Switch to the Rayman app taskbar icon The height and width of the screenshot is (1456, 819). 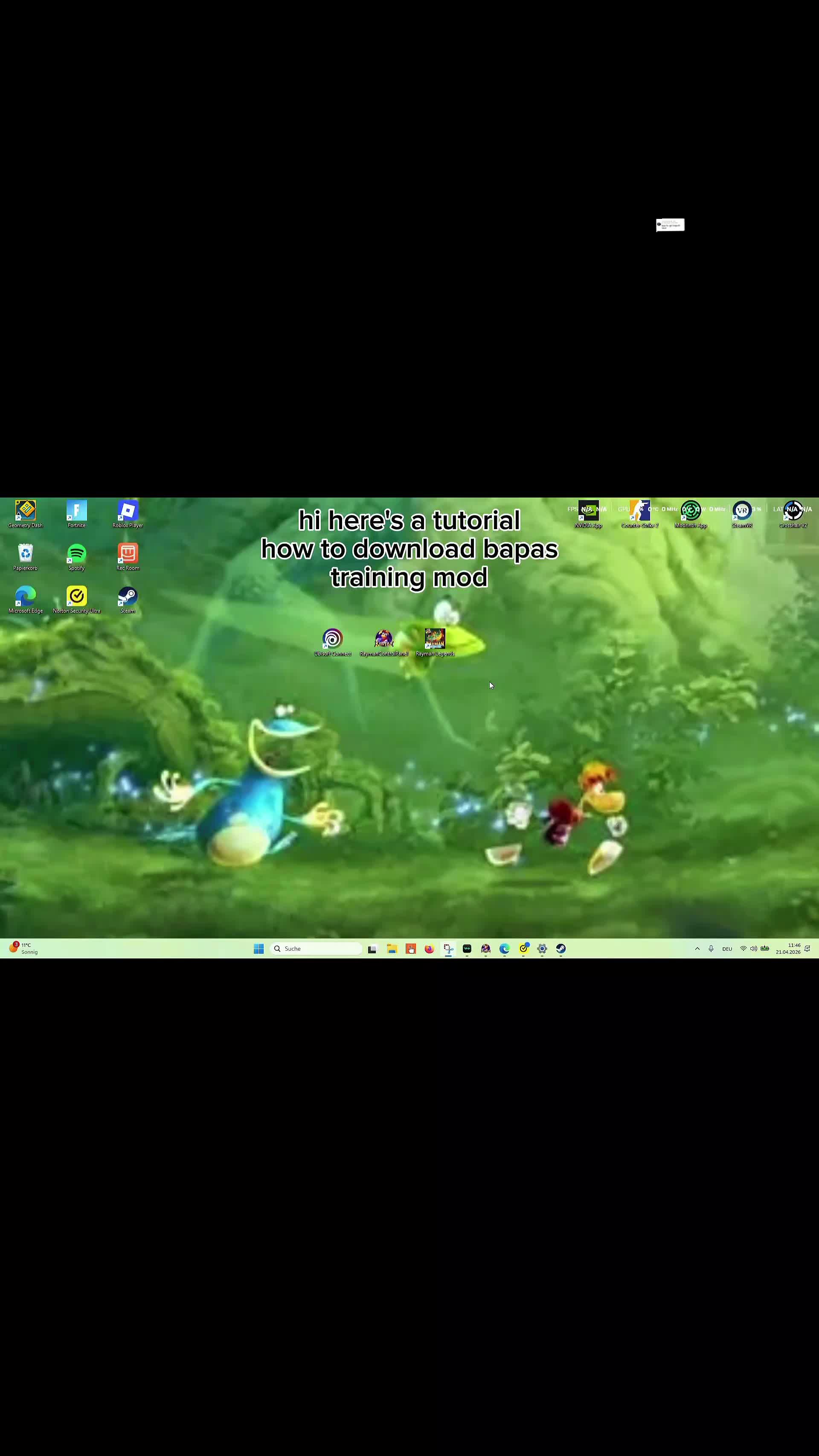pyautogui.click(x=486, y=949)
